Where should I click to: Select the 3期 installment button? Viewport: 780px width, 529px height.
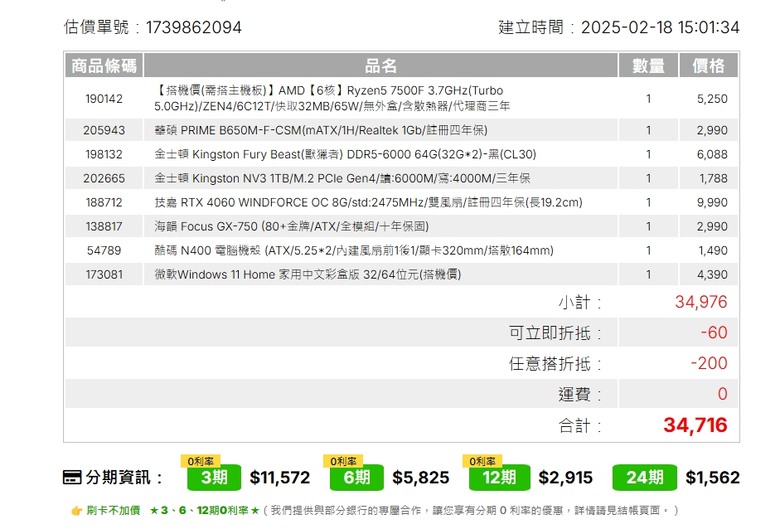(214, 477)
